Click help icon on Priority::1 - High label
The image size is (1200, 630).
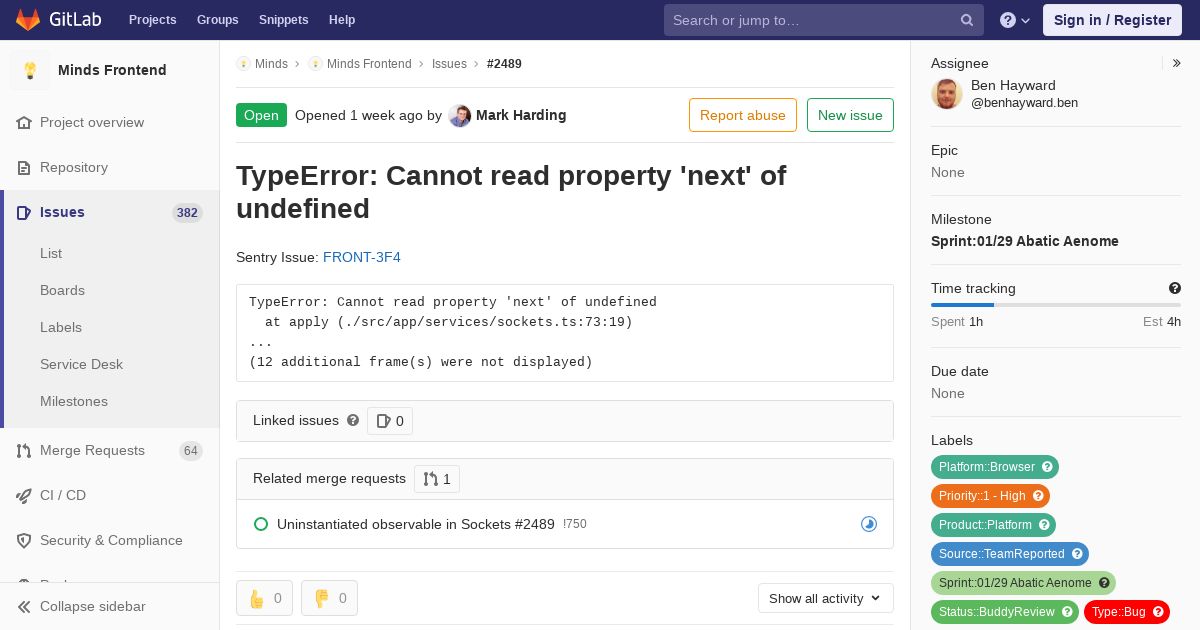(1038, 496)
